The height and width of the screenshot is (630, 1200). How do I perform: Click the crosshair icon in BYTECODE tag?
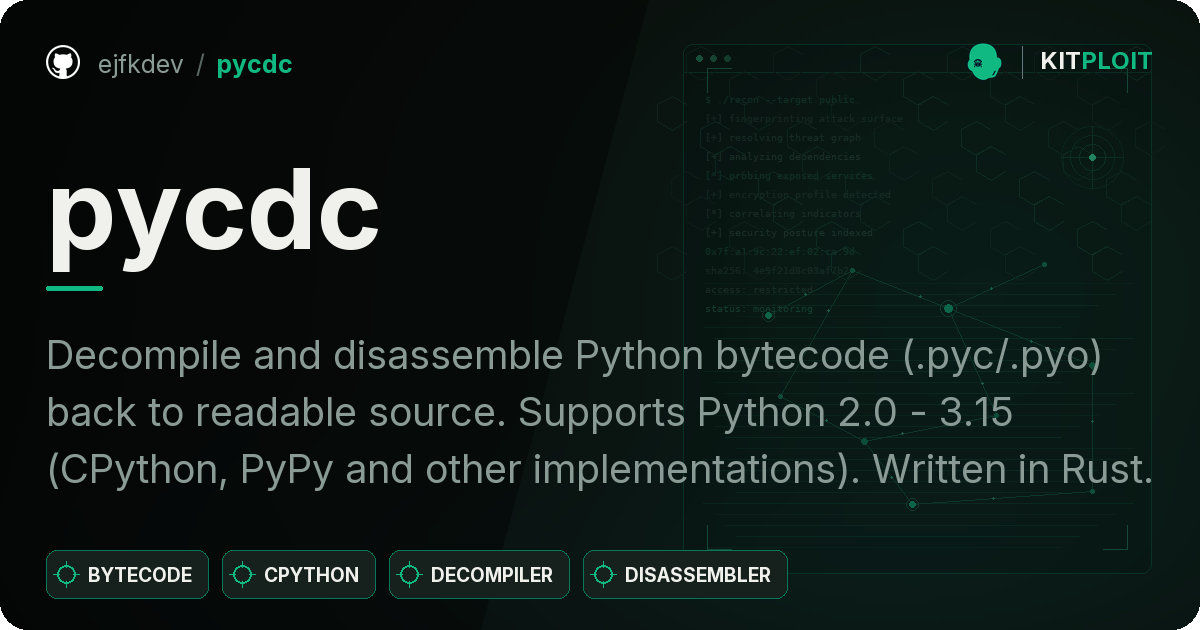pyautogui.click(x=68, y=575)
